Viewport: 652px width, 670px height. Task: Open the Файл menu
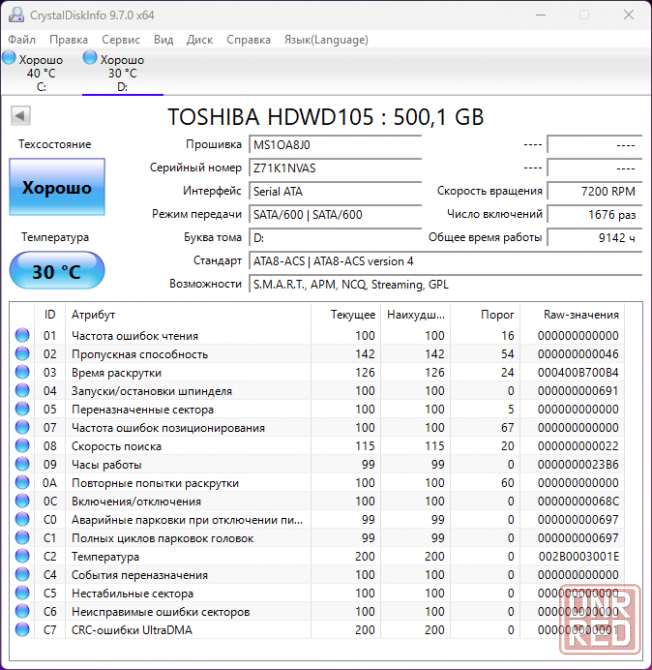22,40
